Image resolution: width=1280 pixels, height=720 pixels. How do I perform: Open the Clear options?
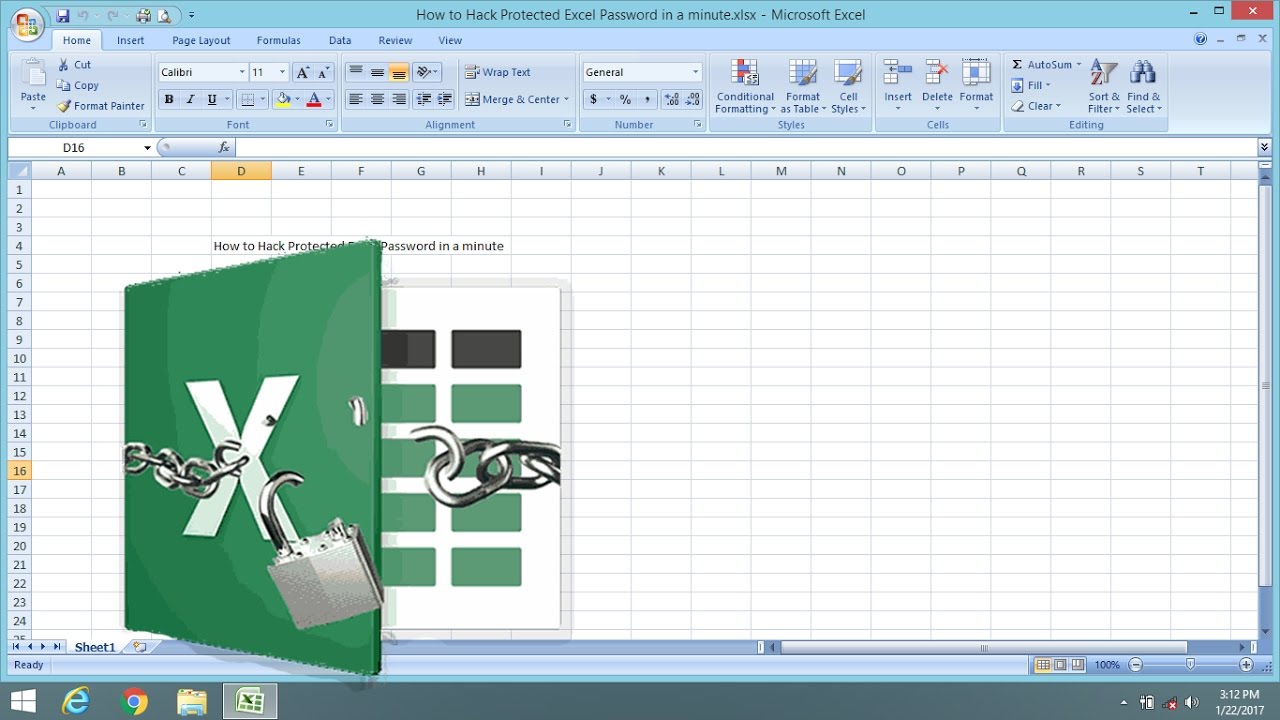pyautogui.click(x=1035, y=106)
